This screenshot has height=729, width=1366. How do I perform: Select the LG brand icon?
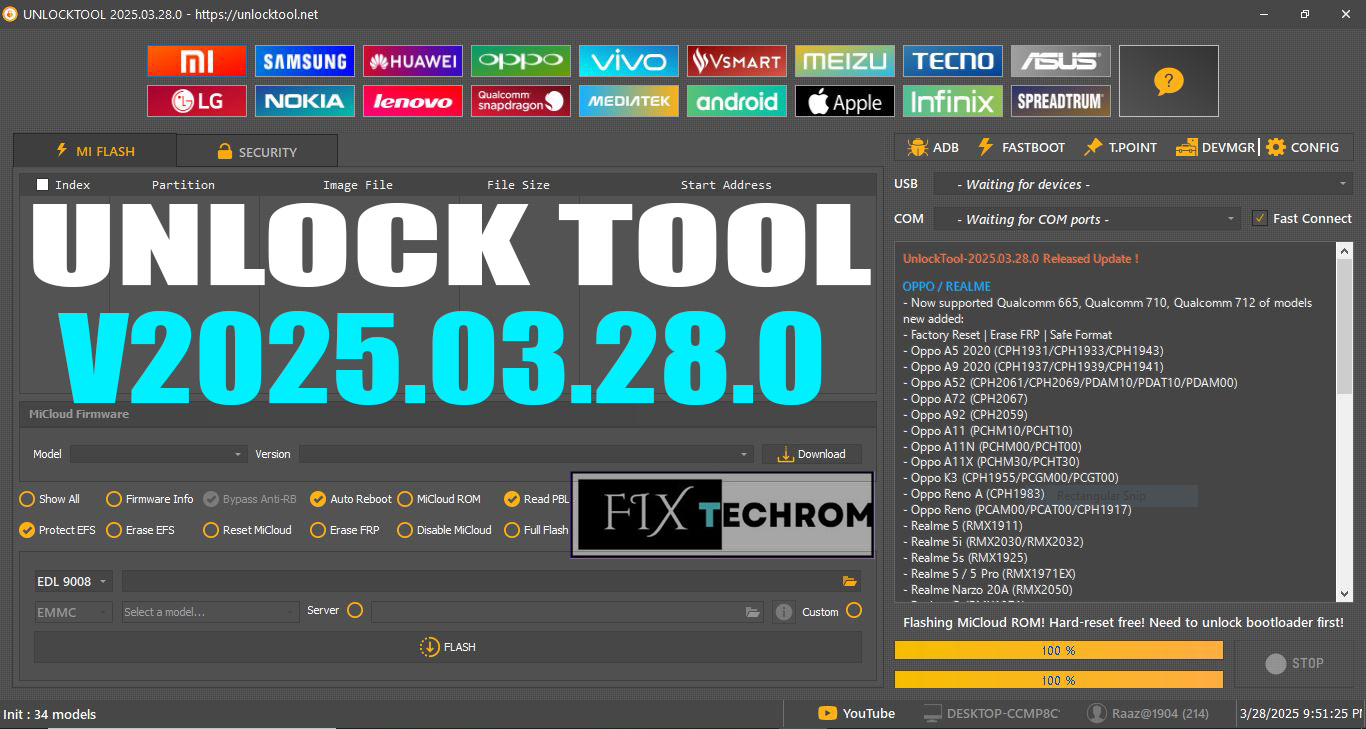[x=197, y=101]
